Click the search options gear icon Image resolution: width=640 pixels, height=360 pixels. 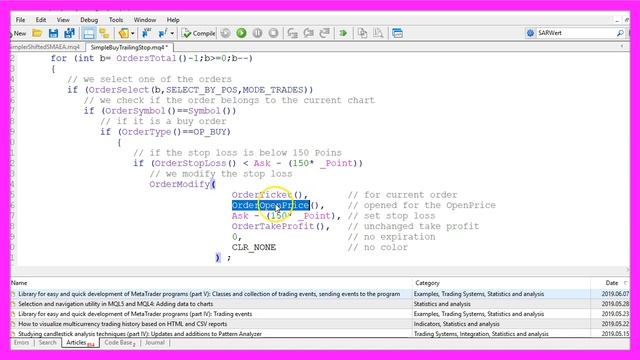coord(530,33)
